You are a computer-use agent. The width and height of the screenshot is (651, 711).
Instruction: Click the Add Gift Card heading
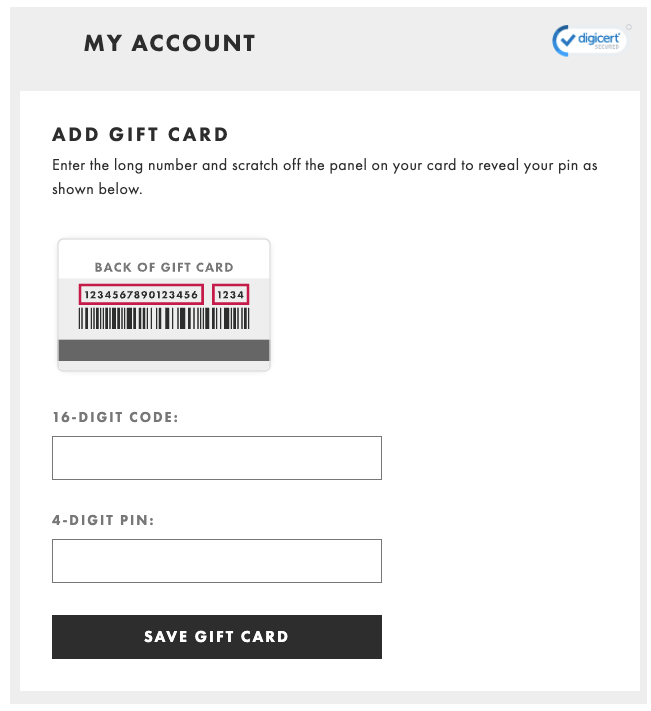(x=140, y=135)
